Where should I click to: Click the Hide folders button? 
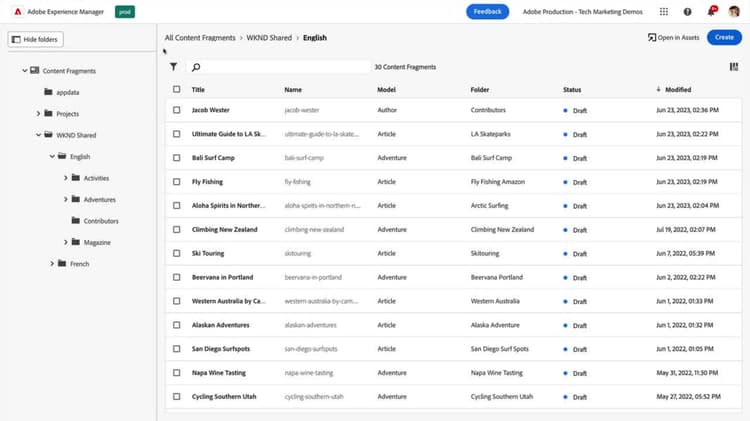point(35,39)
